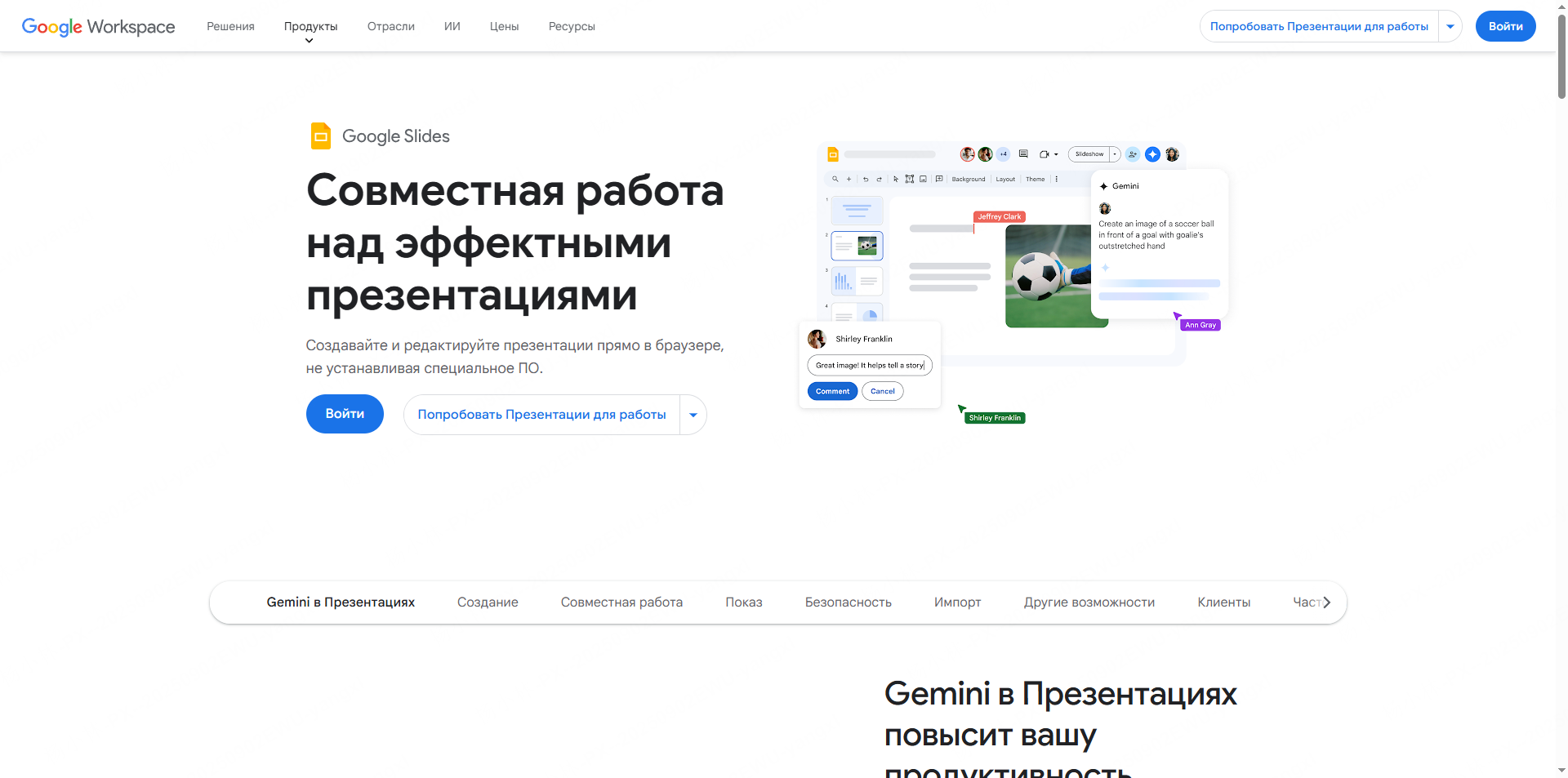The image size is (1568, 778).
Task: Switch to the Совместная работа tab
Action: click(x=621, y=602)
